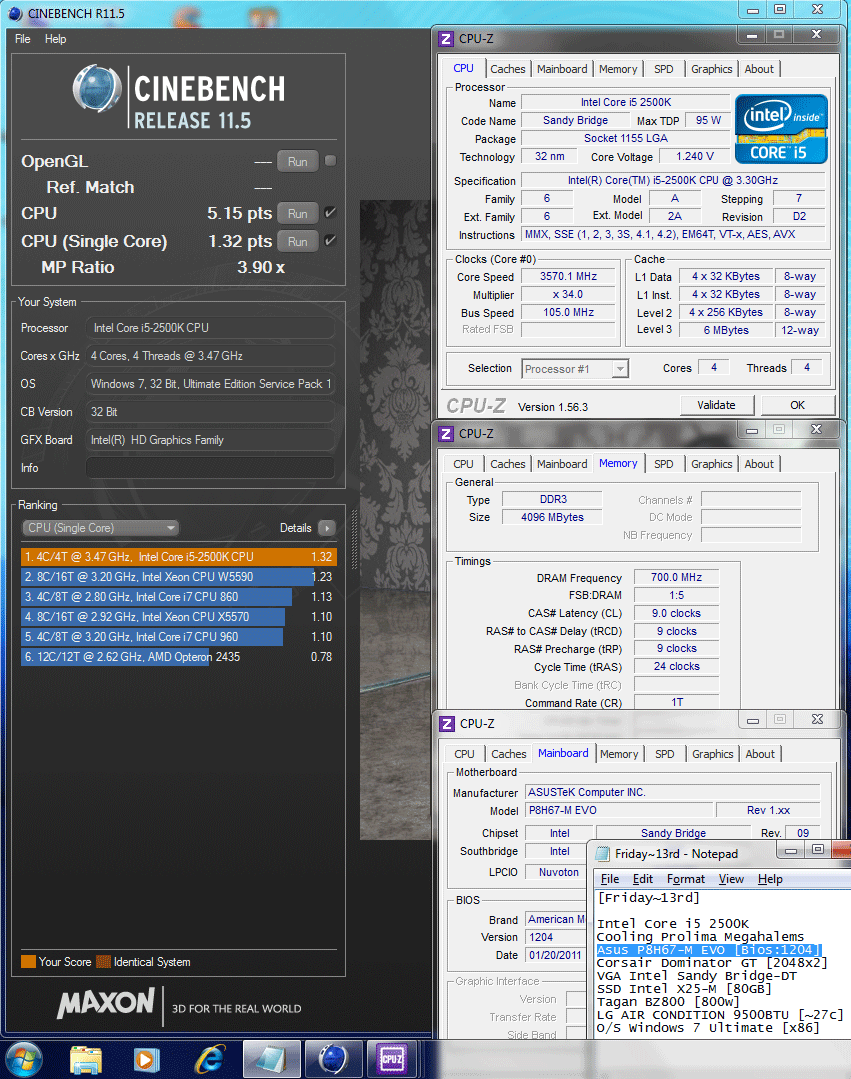
Task: Run the CPU benchmark
Action: point(297,213)
